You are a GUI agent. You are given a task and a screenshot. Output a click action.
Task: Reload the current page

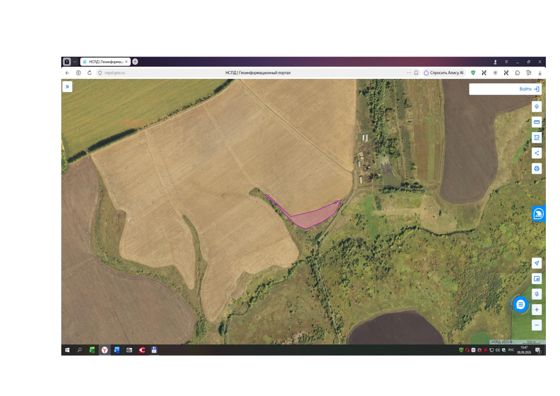click(x=89, y=73)
